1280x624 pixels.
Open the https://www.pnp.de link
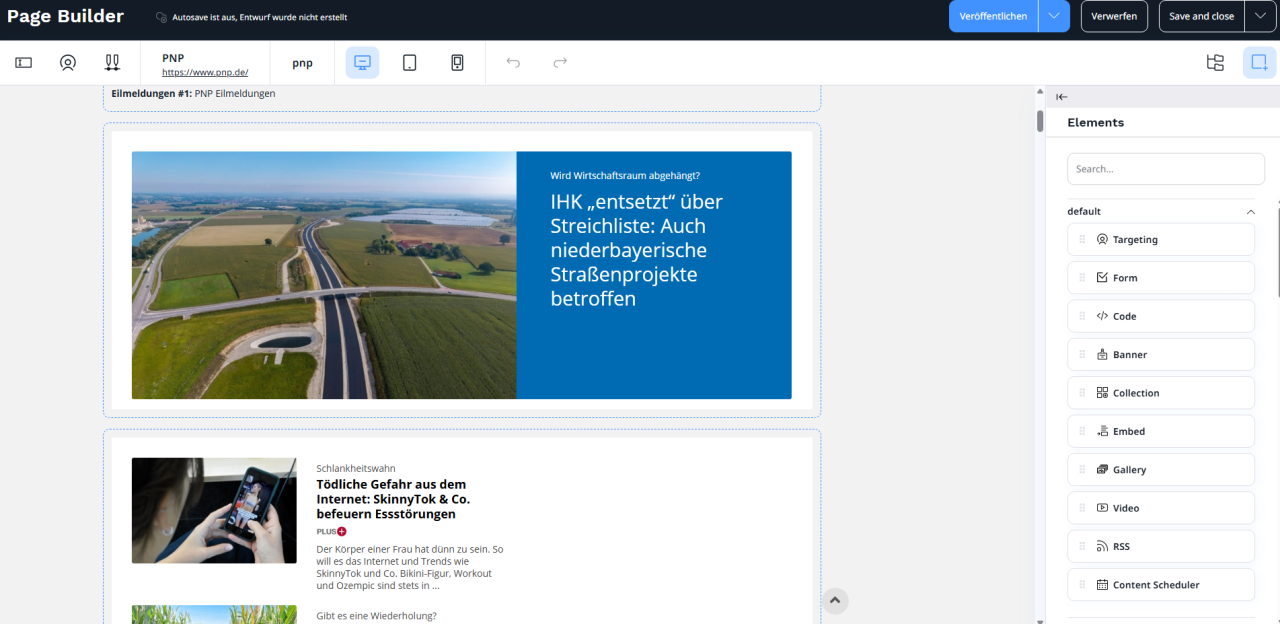pos(205,71)
